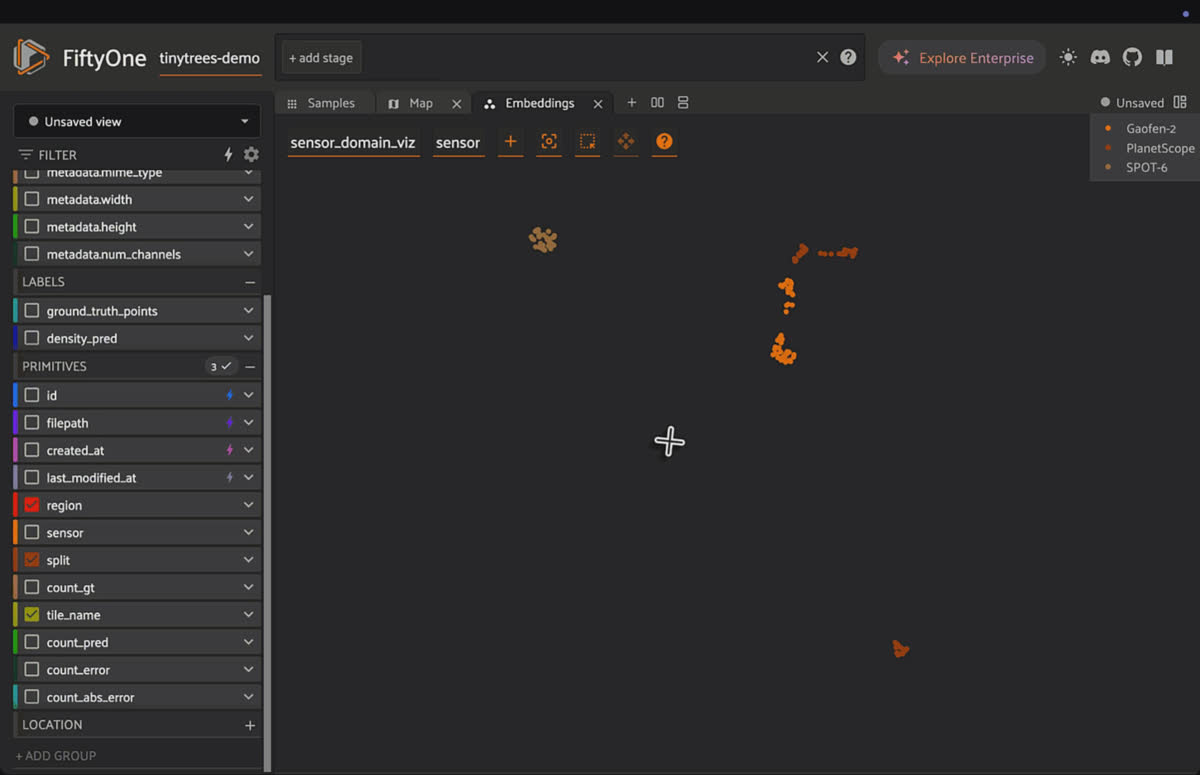Uncheck the split field checkbox
Image resolution: width=1200 pixels, height=775 pixels.
32,560
